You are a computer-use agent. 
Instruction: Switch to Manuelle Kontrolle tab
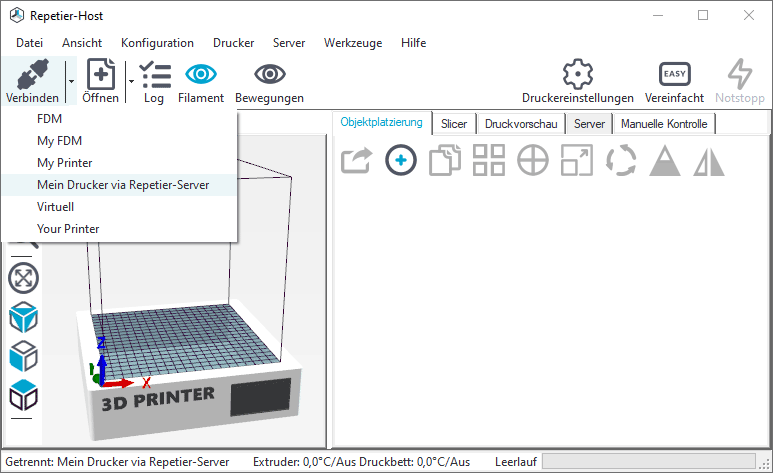pos(664,124)
